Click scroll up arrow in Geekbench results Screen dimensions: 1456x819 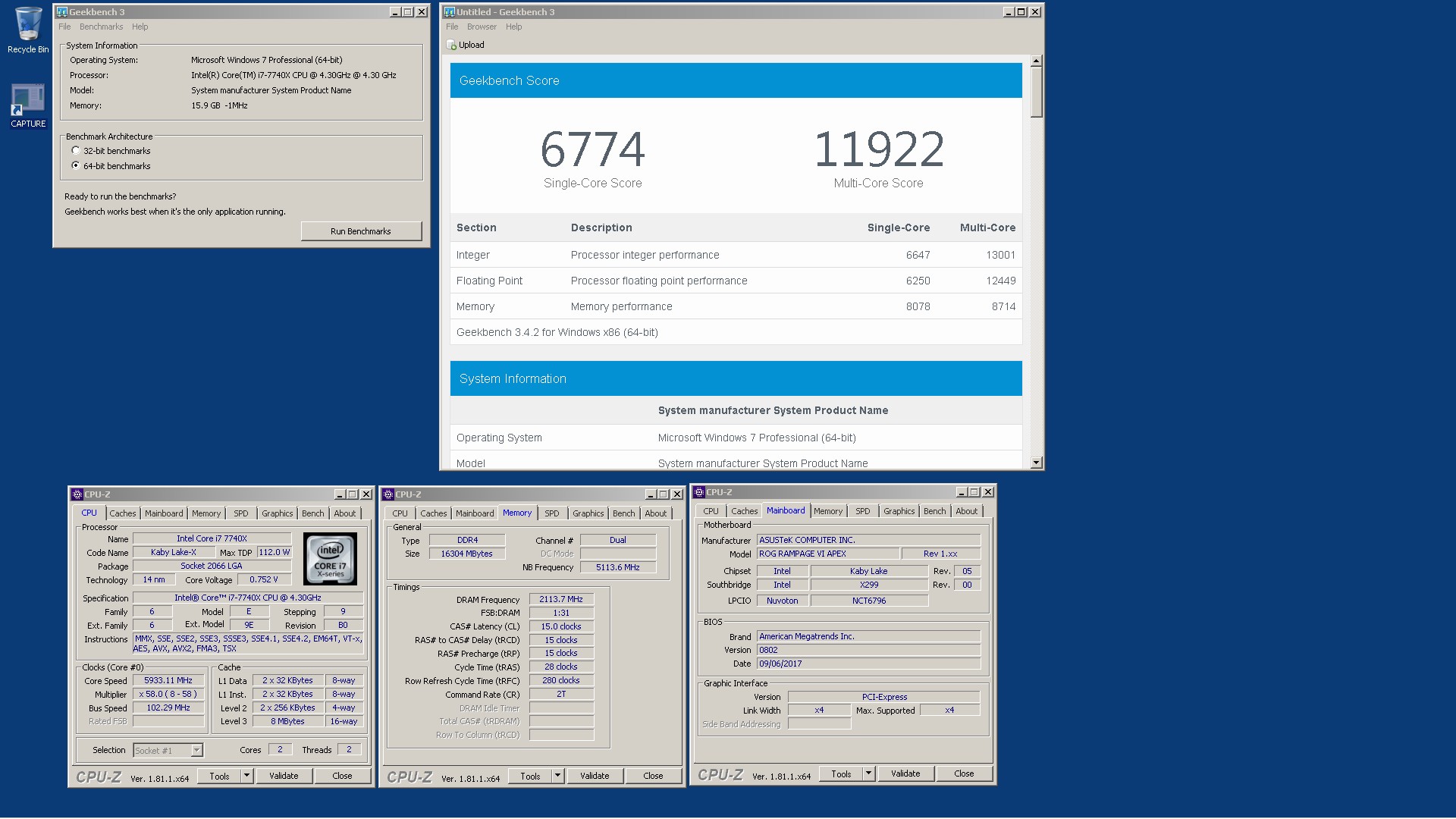tap(1037, 61)
